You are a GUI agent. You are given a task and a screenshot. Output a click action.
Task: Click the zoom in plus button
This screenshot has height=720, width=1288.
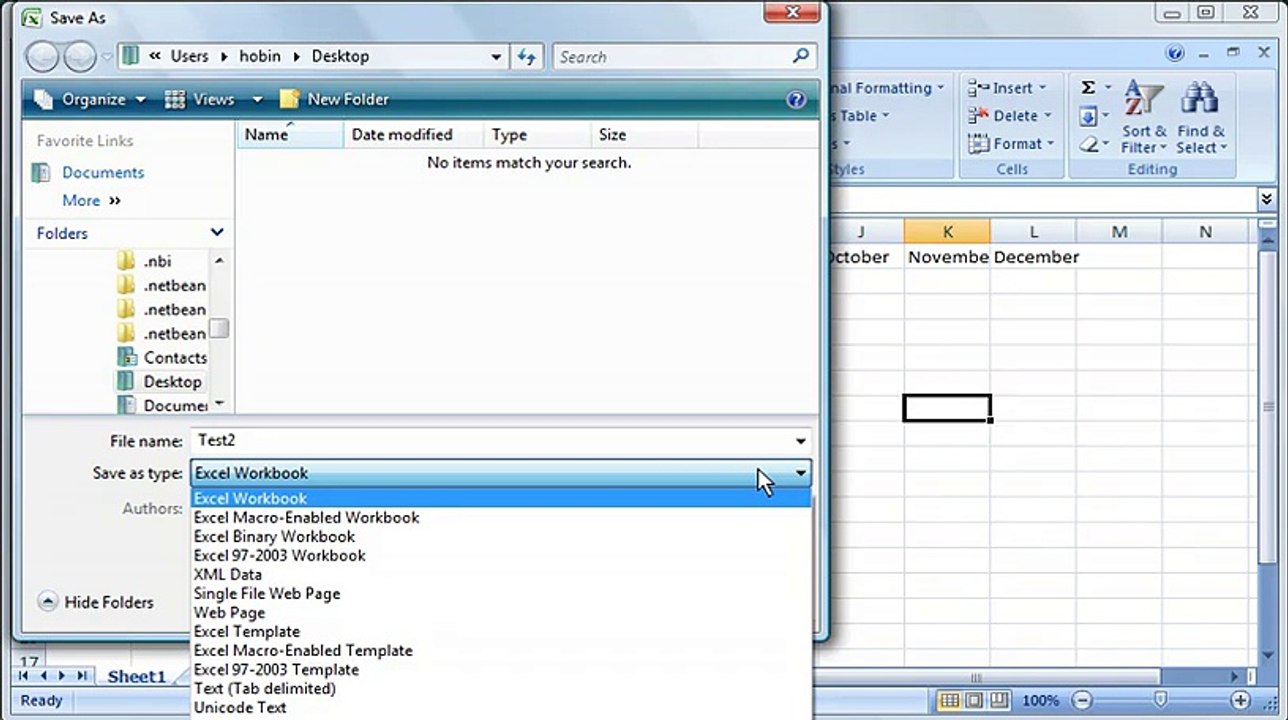pyautogui.click(x=1241, y=701)
